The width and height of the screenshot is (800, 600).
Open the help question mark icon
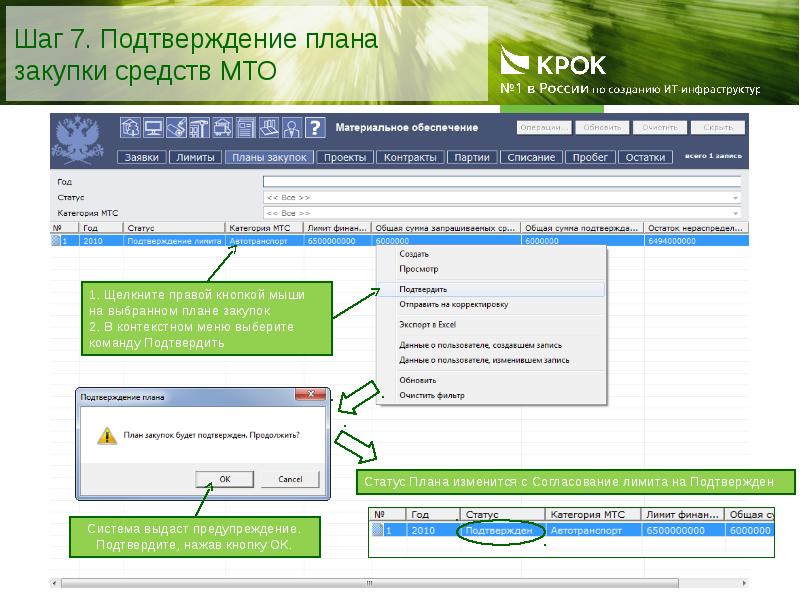pyautogui.click(x=314, y=130)
